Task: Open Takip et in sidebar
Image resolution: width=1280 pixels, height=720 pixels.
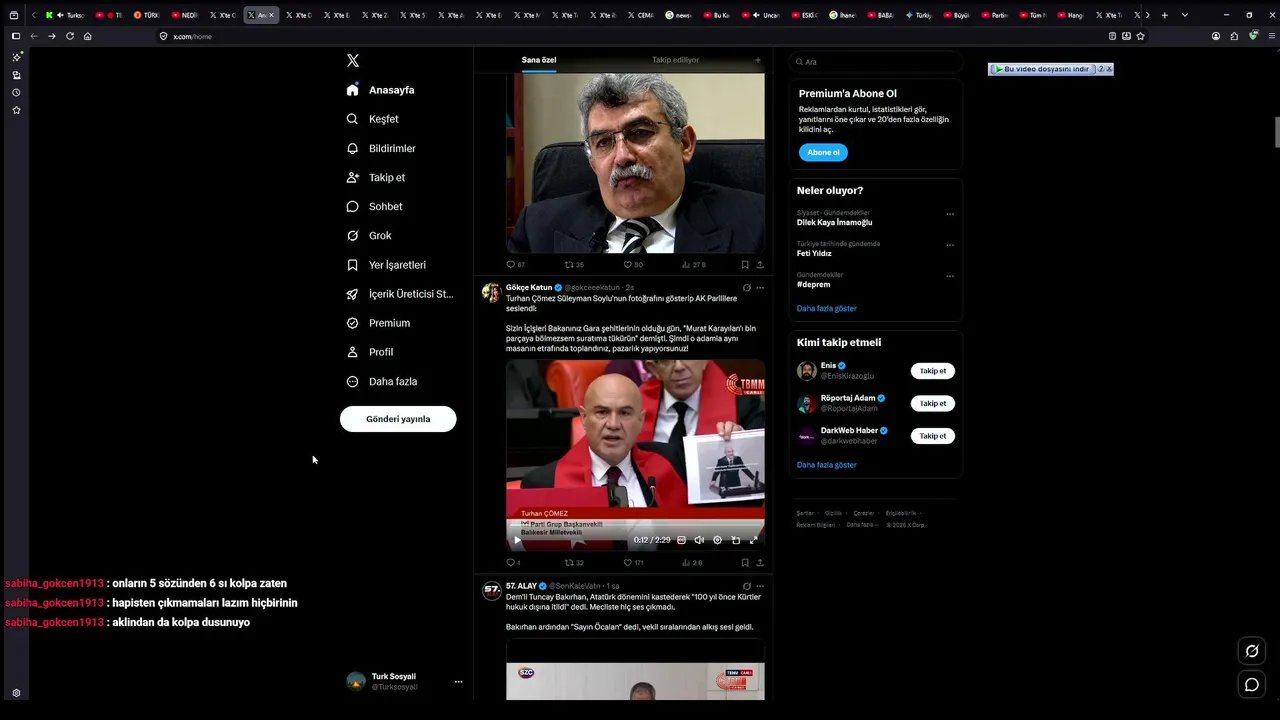Action: (375, 177)
